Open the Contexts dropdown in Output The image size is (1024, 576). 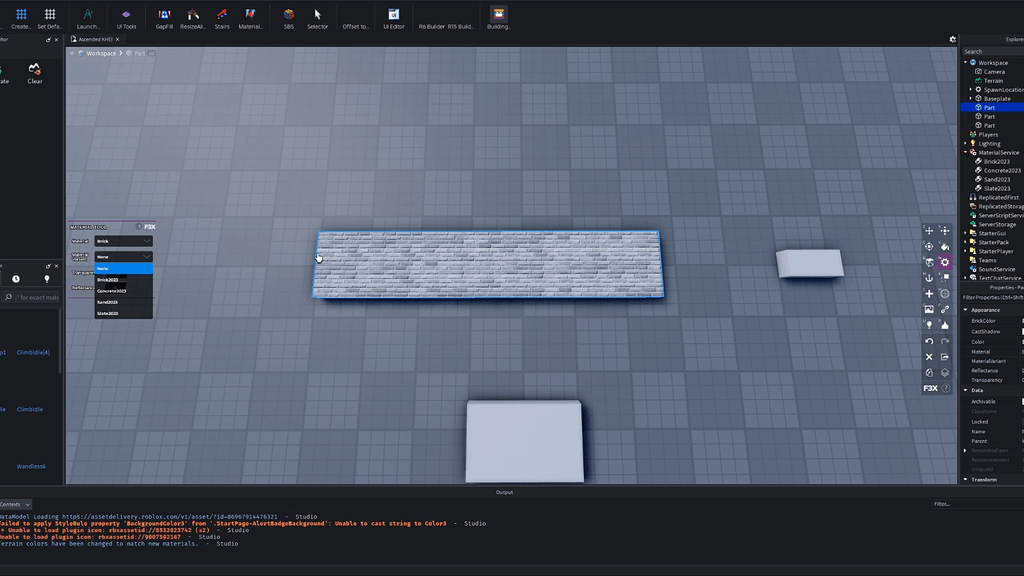coord(14,504)
